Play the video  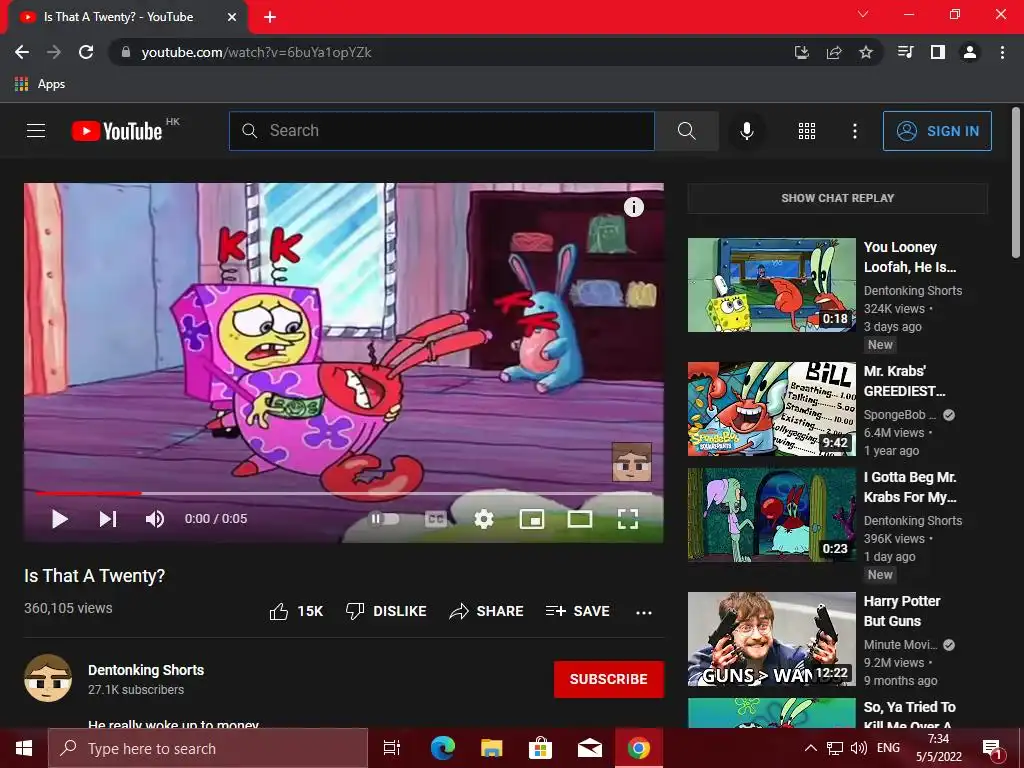59,519
